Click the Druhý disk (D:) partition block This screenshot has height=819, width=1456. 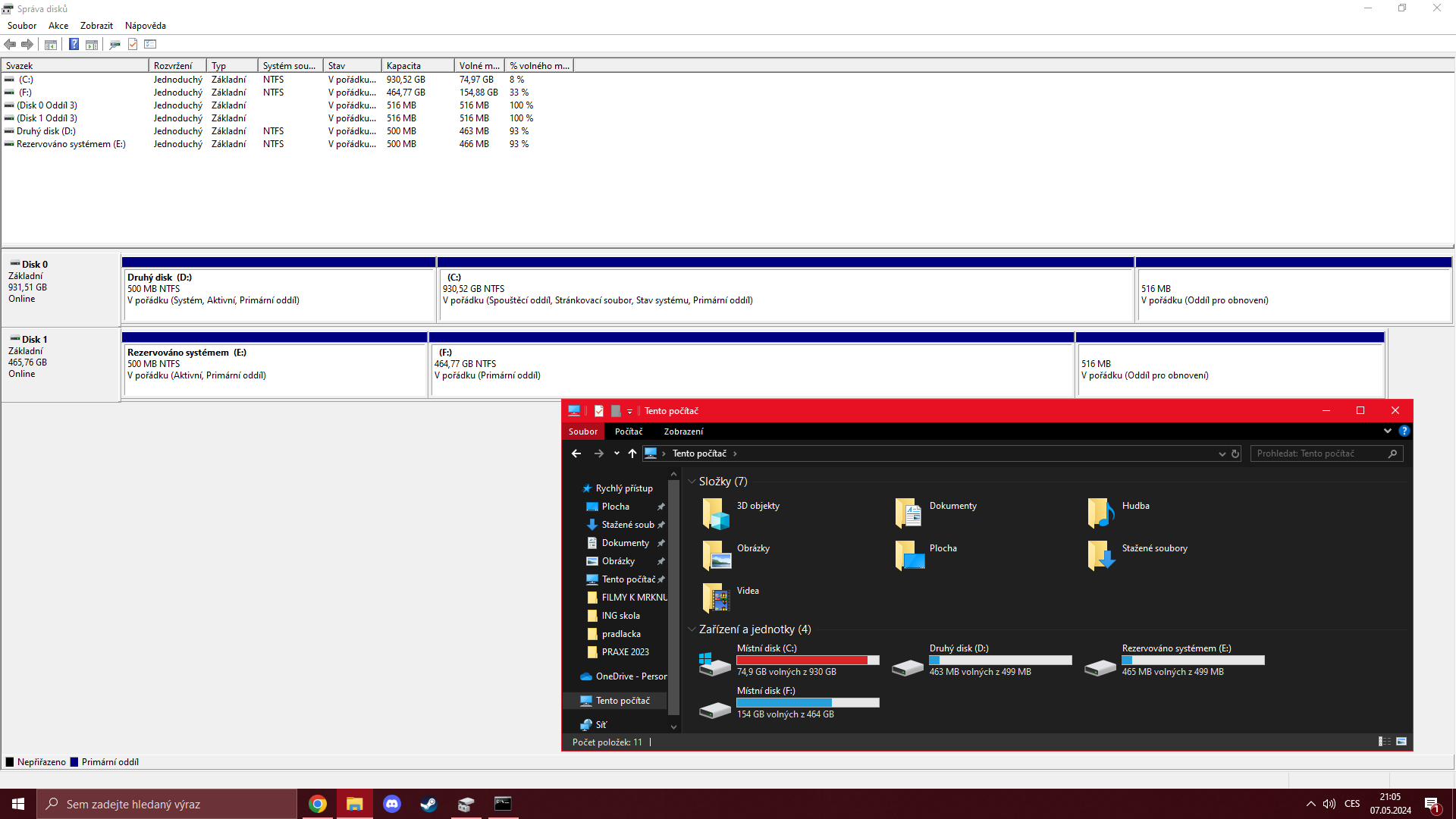[x=278, y=294]
